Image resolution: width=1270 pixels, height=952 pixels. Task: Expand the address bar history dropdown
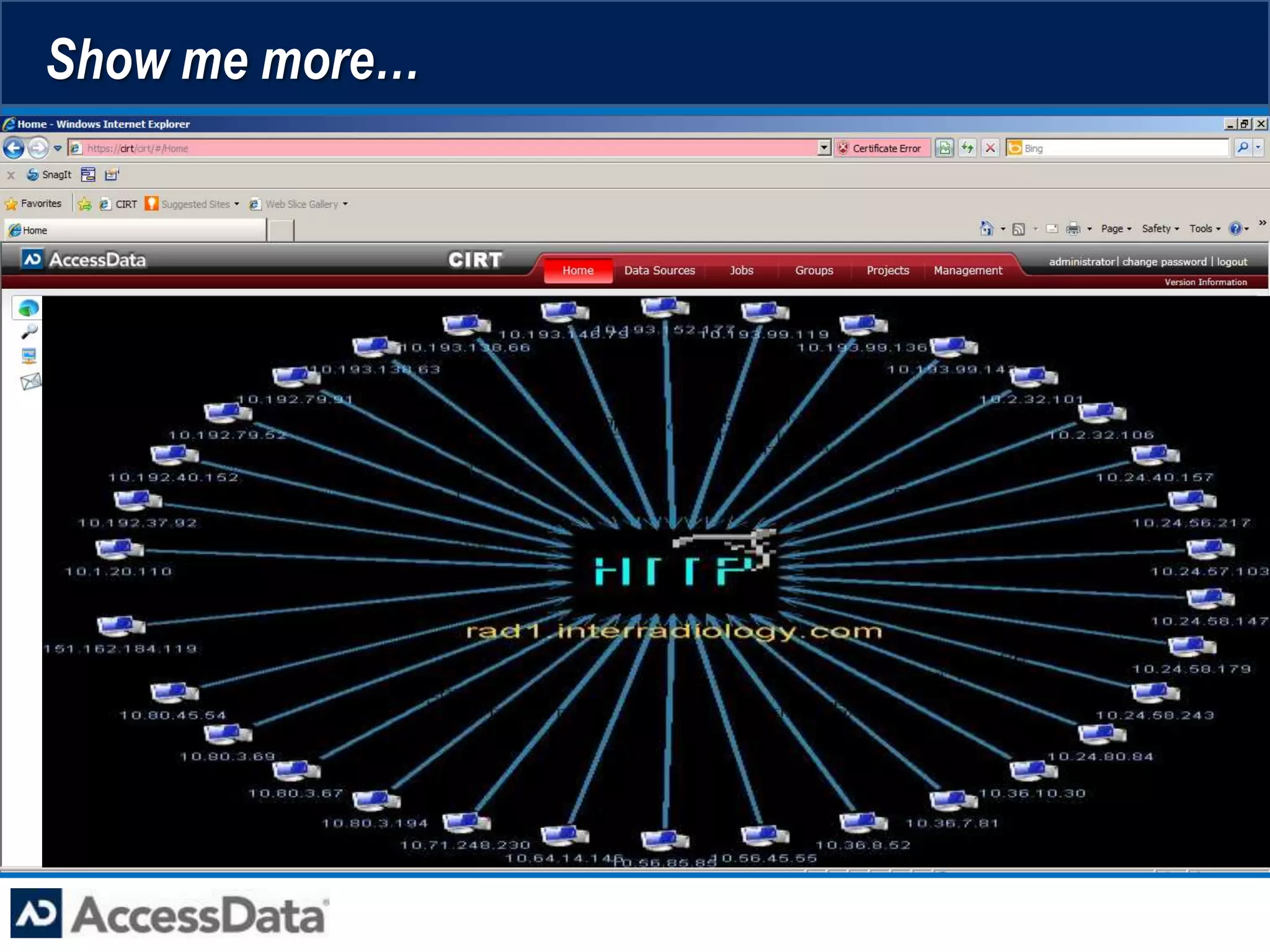point(824,148)
